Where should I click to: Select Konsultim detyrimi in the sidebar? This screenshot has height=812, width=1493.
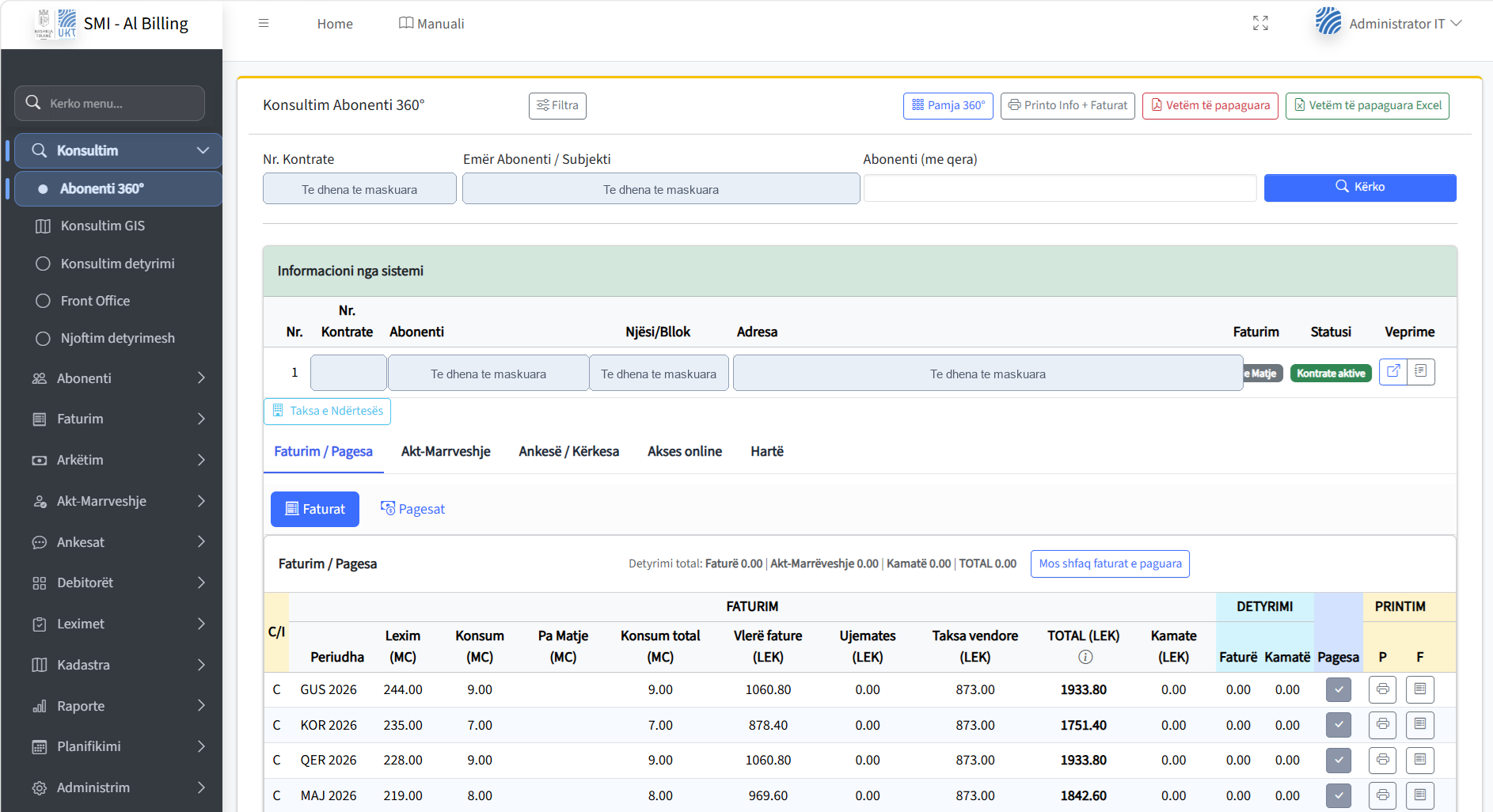point(117,264)
